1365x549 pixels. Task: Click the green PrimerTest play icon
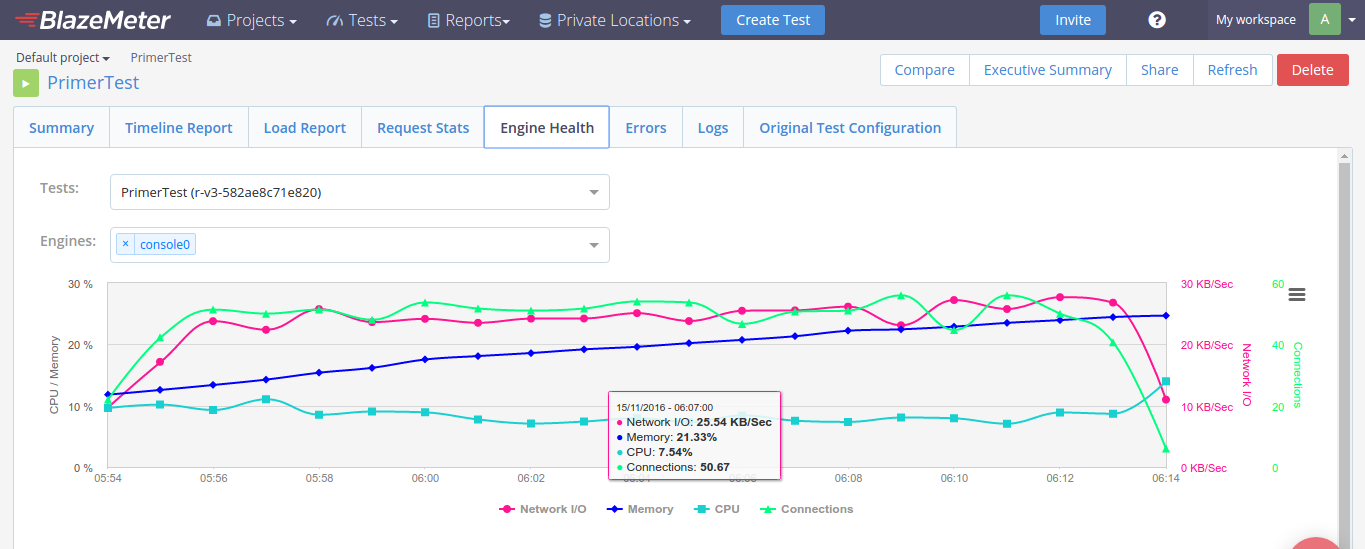26,83
